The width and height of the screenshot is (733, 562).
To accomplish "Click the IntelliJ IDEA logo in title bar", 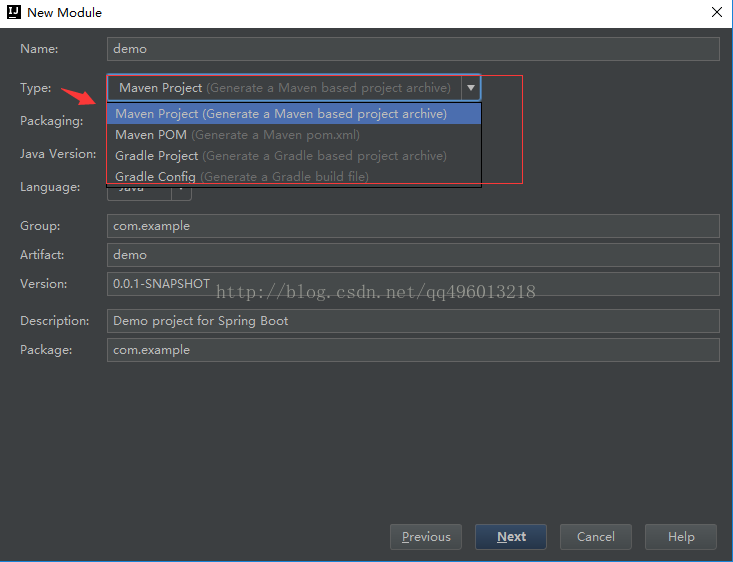I will [14, 12].
